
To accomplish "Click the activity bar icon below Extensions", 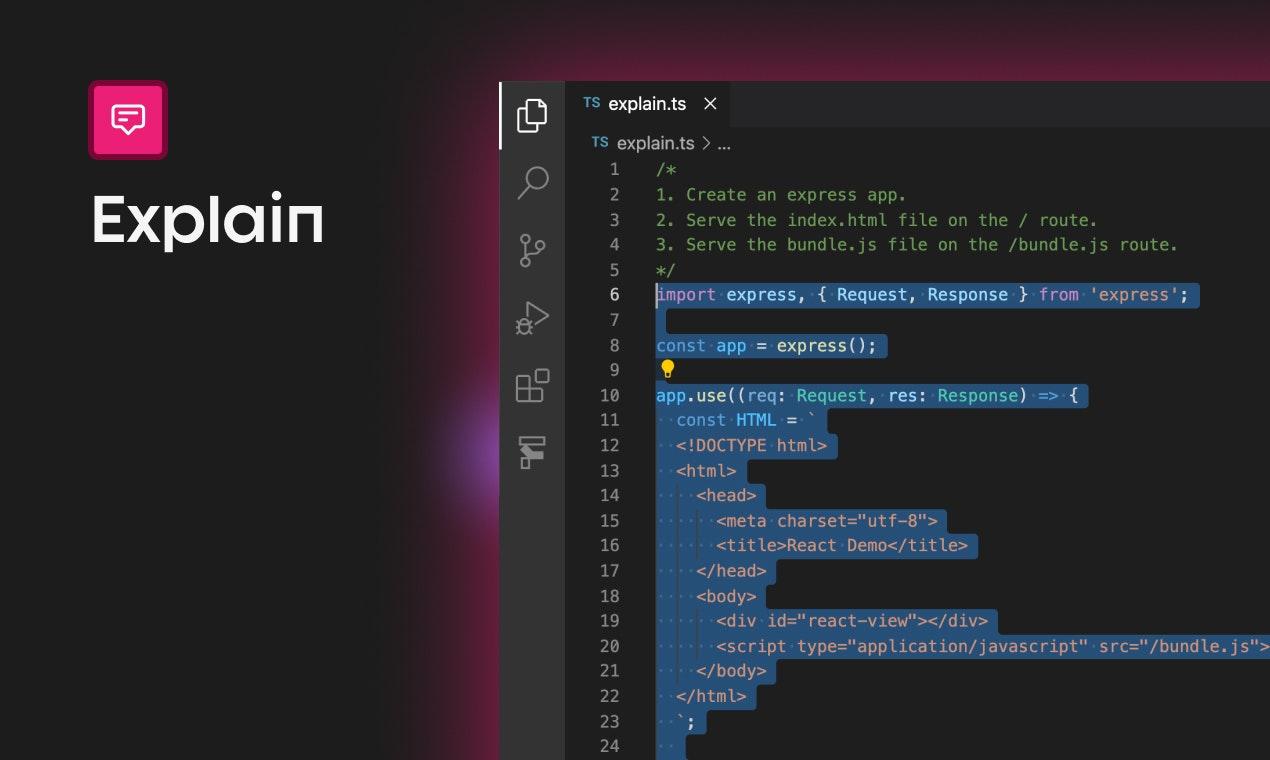I will (532, 452).
